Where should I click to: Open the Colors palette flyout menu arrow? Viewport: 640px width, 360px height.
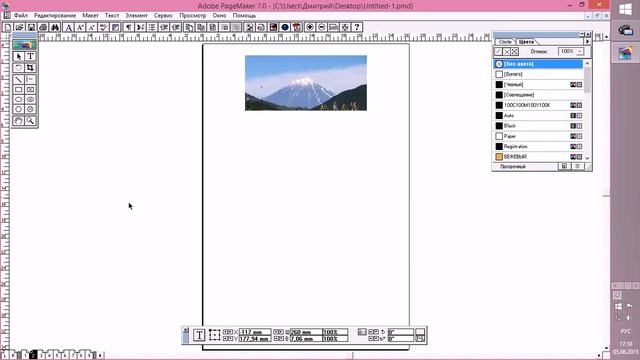587,42
